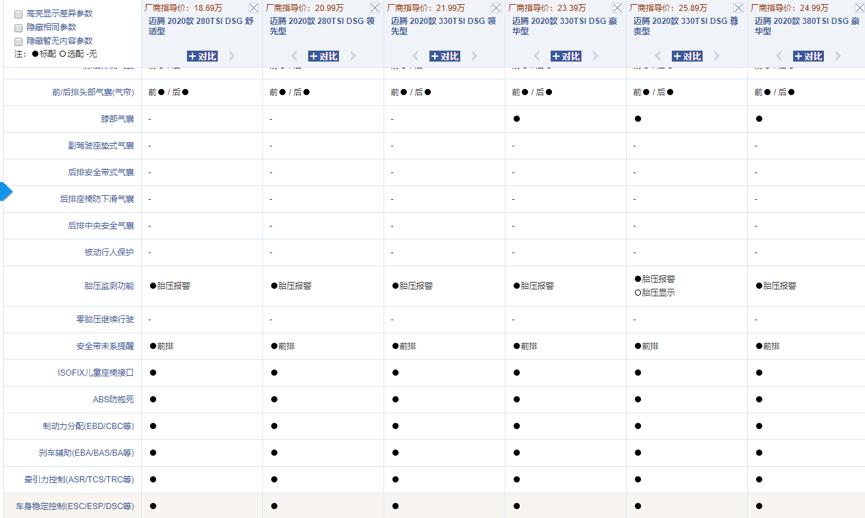
Task: Click the 车身稳定控制(ESC/ESP/DSC等) row label
Action: pyautogui.click(x=75, y=506)
